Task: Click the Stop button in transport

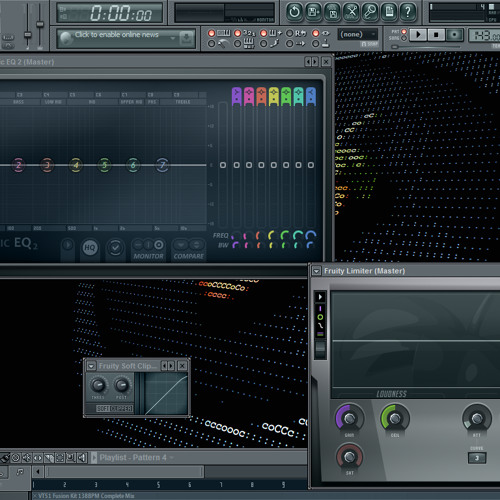Action: pyautogui.click(x=436, y=35)
